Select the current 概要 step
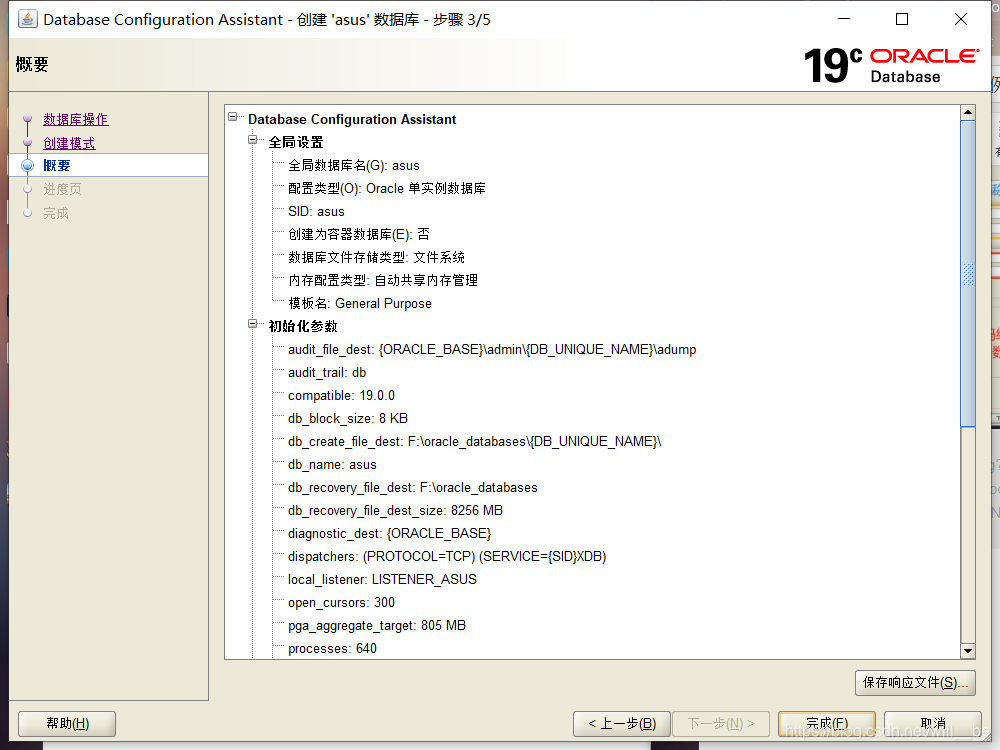 click(x=57, y=165)
